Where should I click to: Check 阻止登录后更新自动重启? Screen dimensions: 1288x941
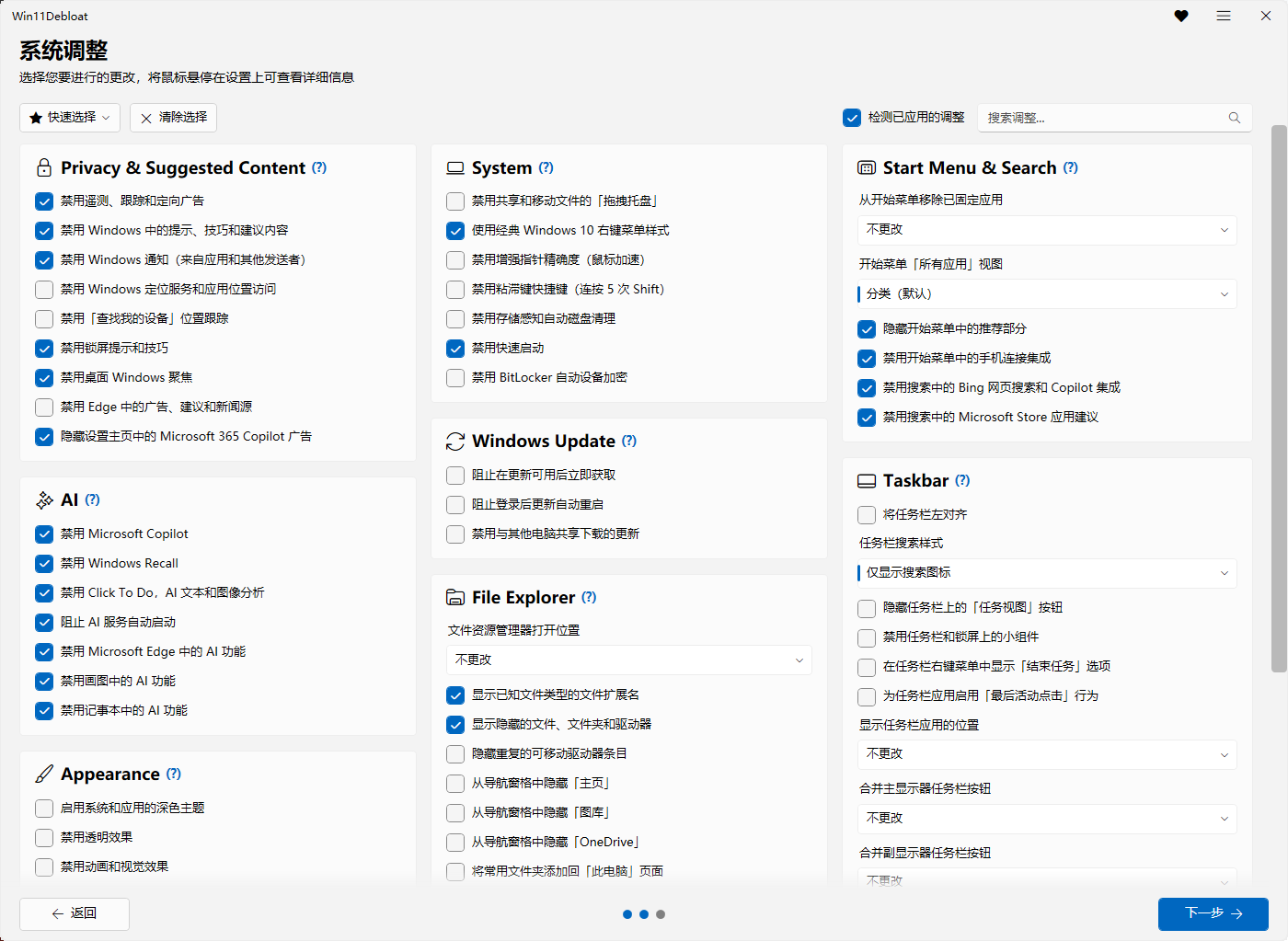tap(455, 505)
